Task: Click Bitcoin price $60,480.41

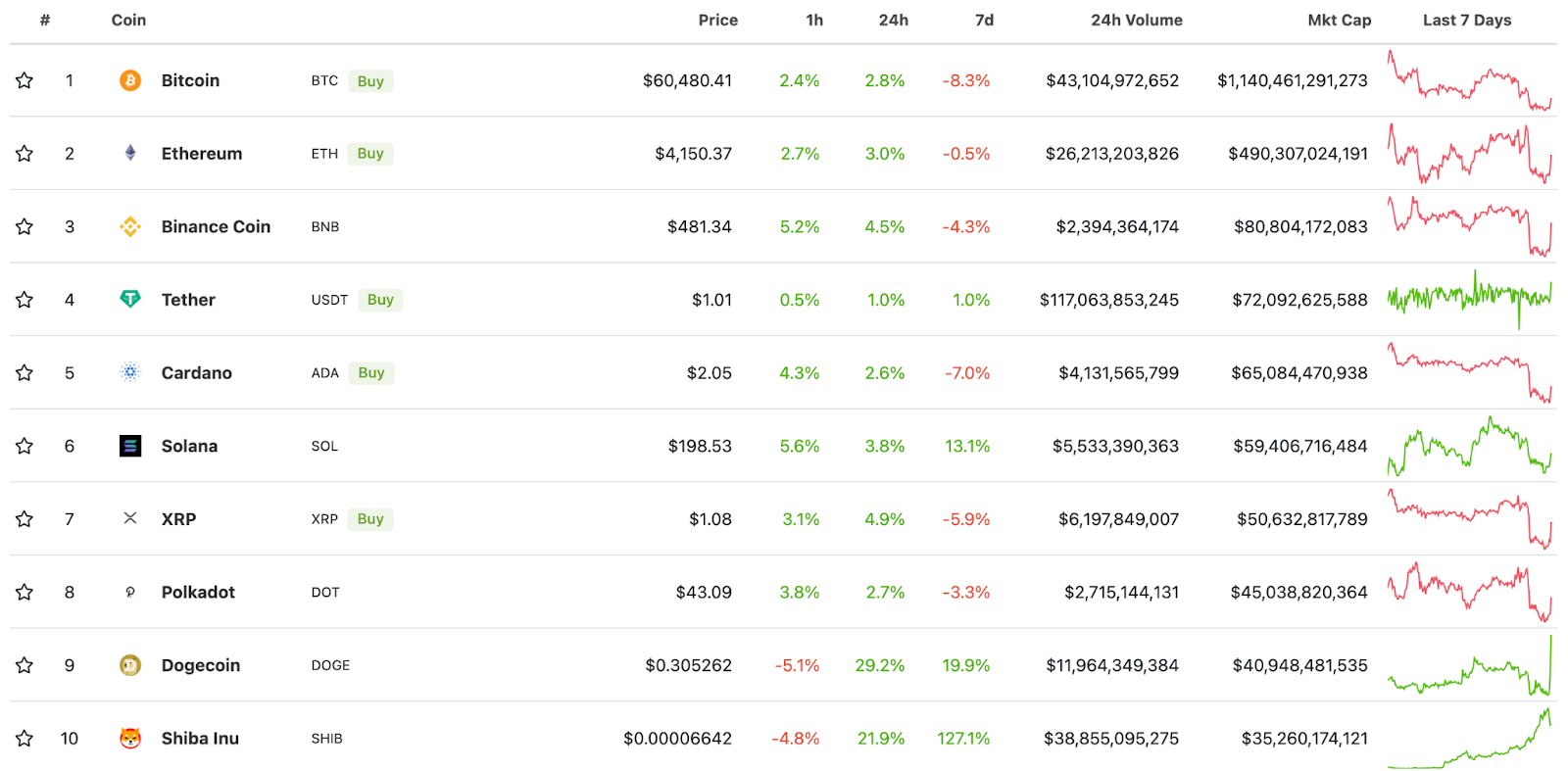Action: (x=687, y=80)
